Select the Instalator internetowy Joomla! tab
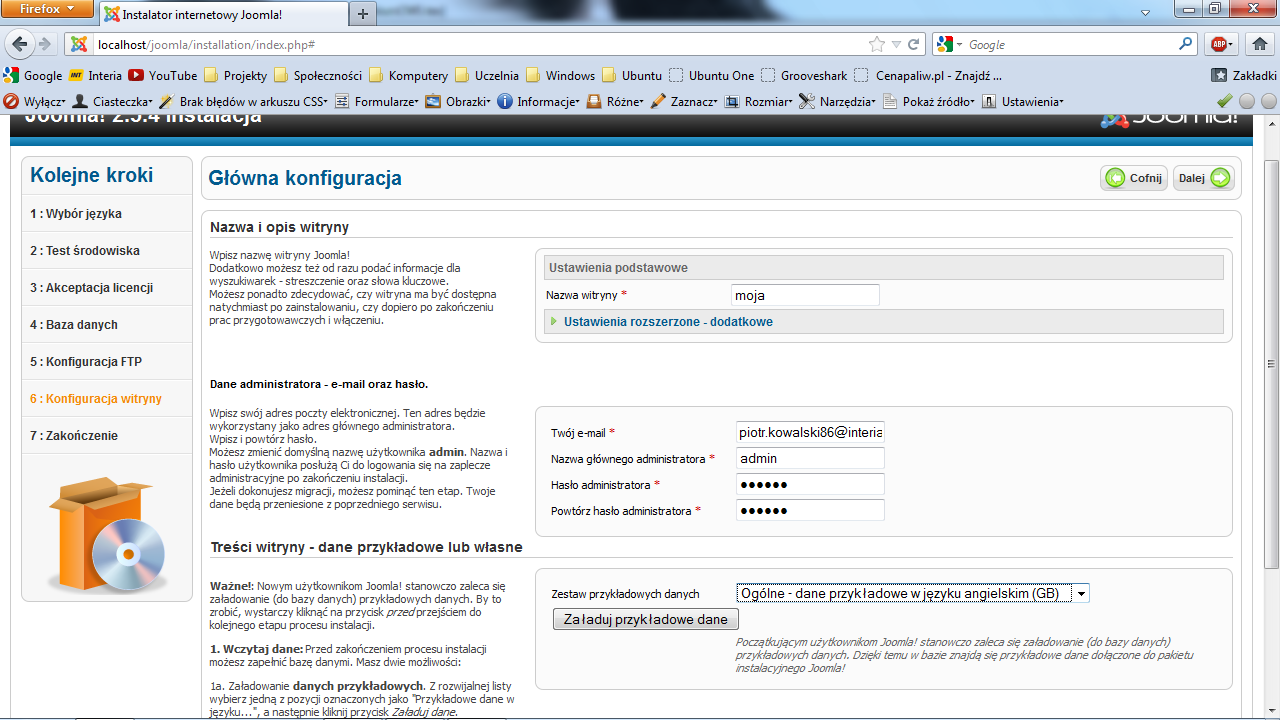 coord(222,15)
